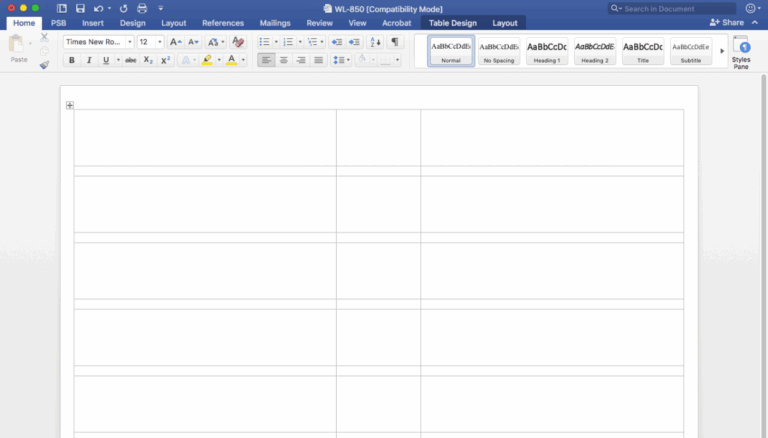Apply font color with A icon
Viewport: 768px width, 438px height.
[232, 60]
